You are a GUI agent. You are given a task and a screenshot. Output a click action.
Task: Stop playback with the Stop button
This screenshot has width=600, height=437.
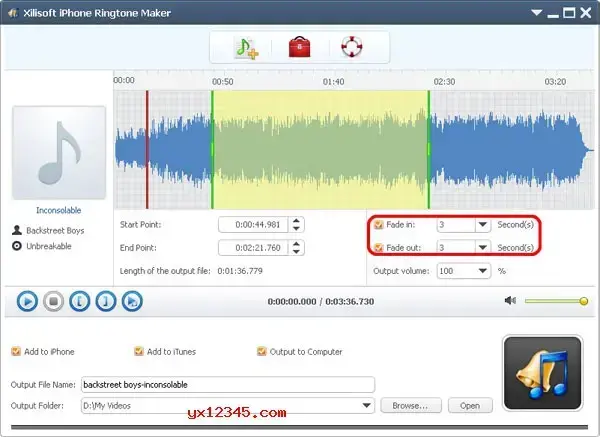click(54, 301)
